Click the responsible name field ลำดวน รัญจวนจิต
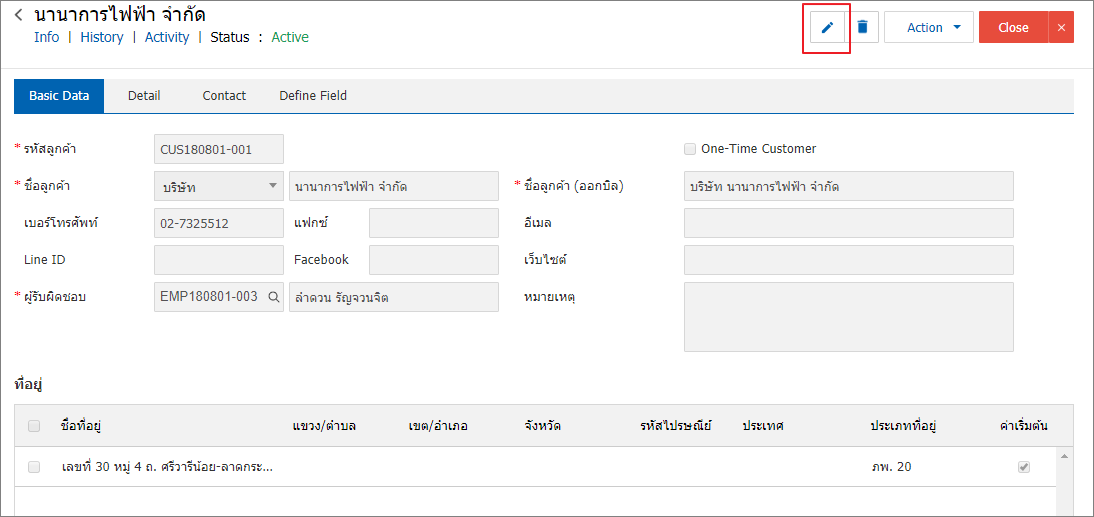Screen dimensions: 1094x517 [394, 297]
